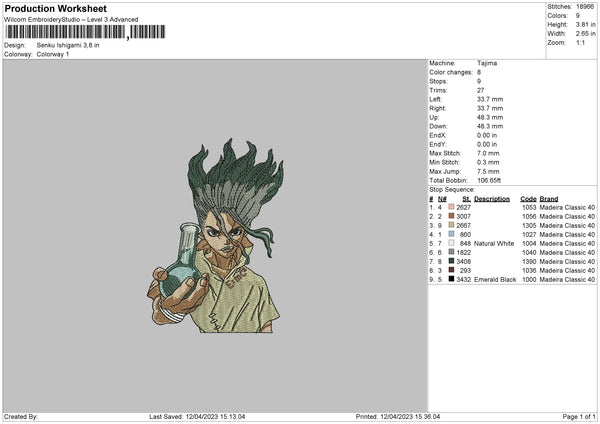This screenshot has width=600, height=424.
Task: Click the Total Bobbin value 106.65ft
Action: click(489, 181)
